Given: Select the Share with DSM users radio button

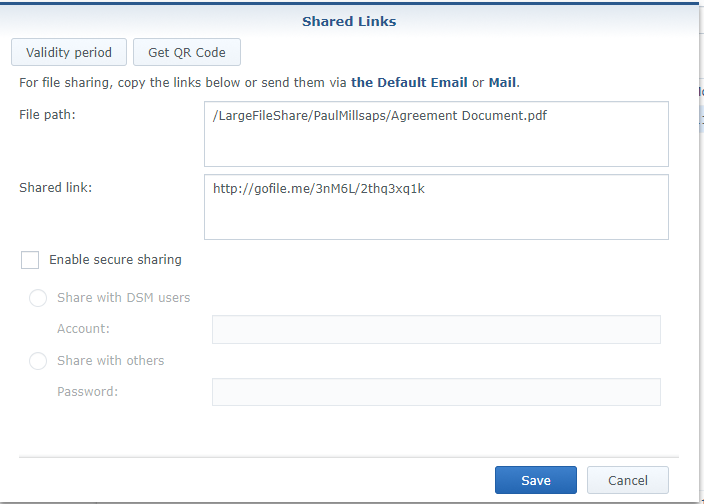Looking at the screenshot, I should [38, 298].
